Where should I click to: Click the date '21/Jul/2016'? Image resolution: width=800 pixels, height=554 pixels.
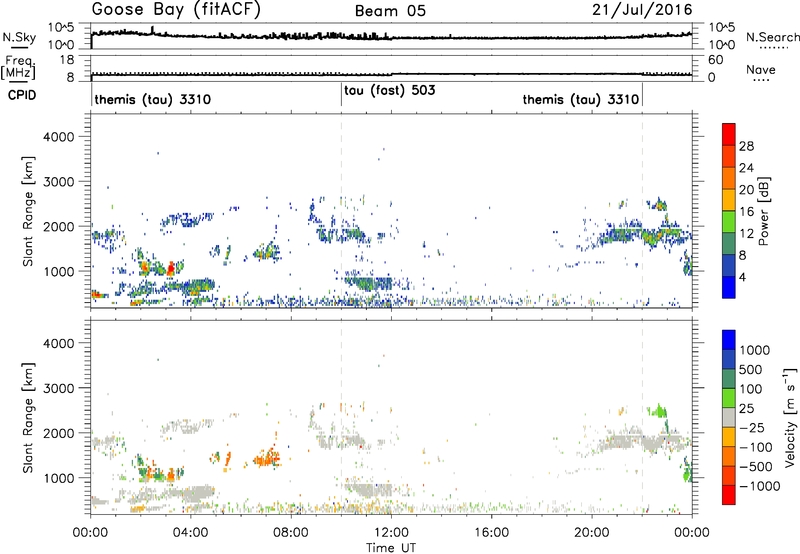coord(642,9)
